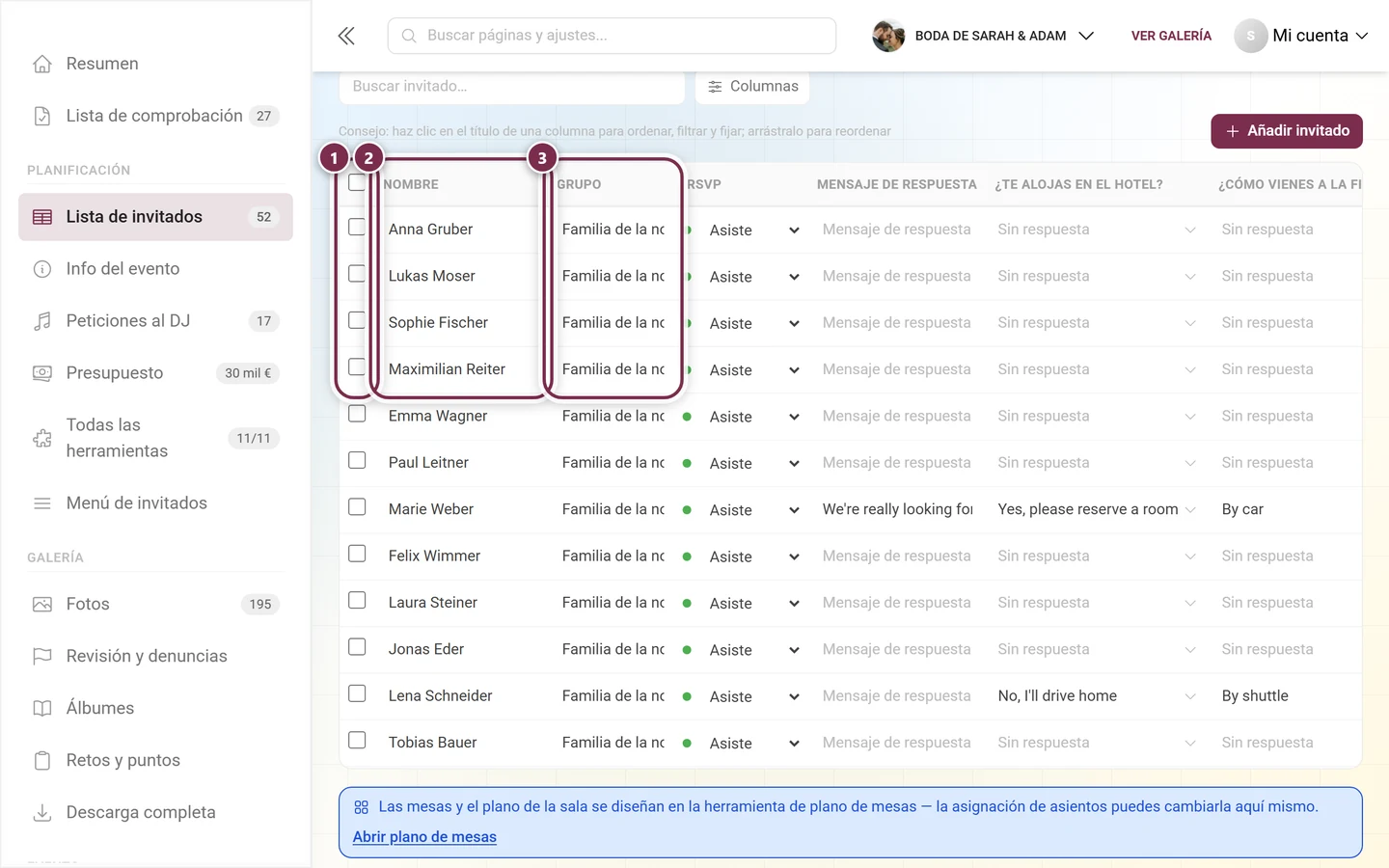Open the VER GALERÍA link
1389x868 pixels.
coord(1171,36)
